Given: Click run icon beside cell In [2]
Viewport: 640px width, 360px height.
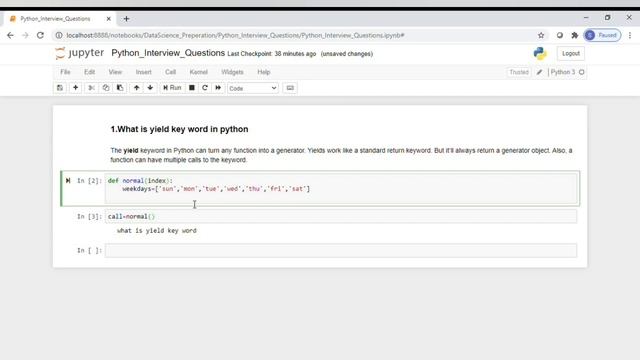Looking at the screenshot, I should (x=68, y=180).
